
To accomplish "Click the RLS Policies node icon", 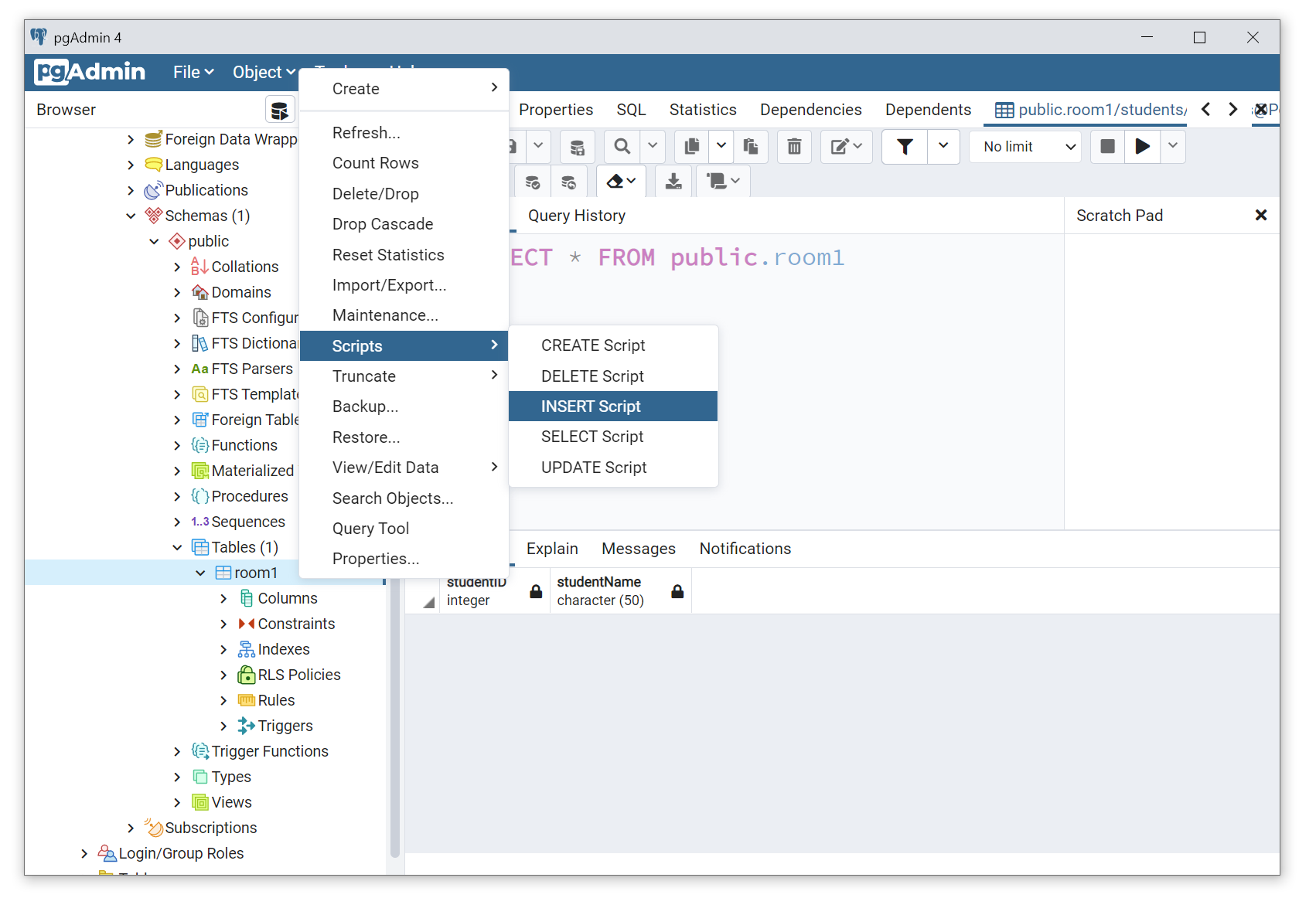I will pyautogui.click(x=247, y=675).
